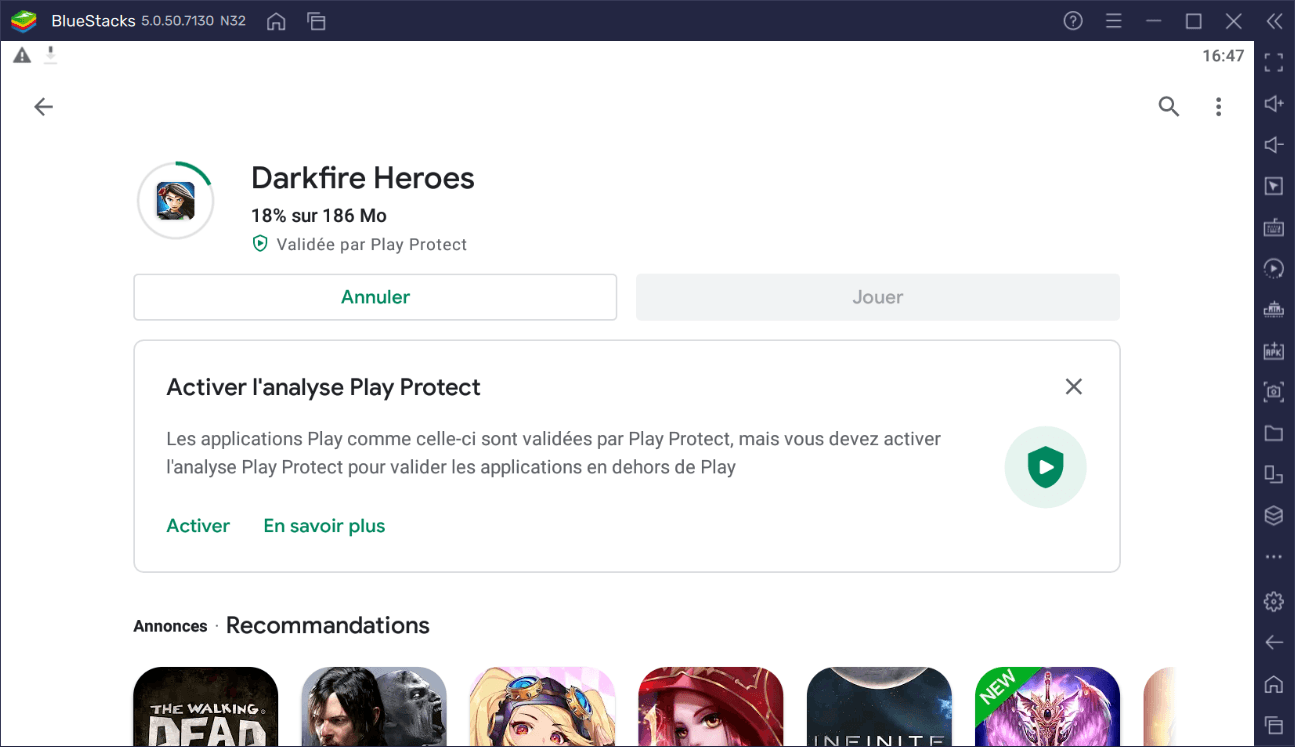Open BlueStacks hamburger menu
This screenshot has width=1295, height=747.
(1114, 21)
